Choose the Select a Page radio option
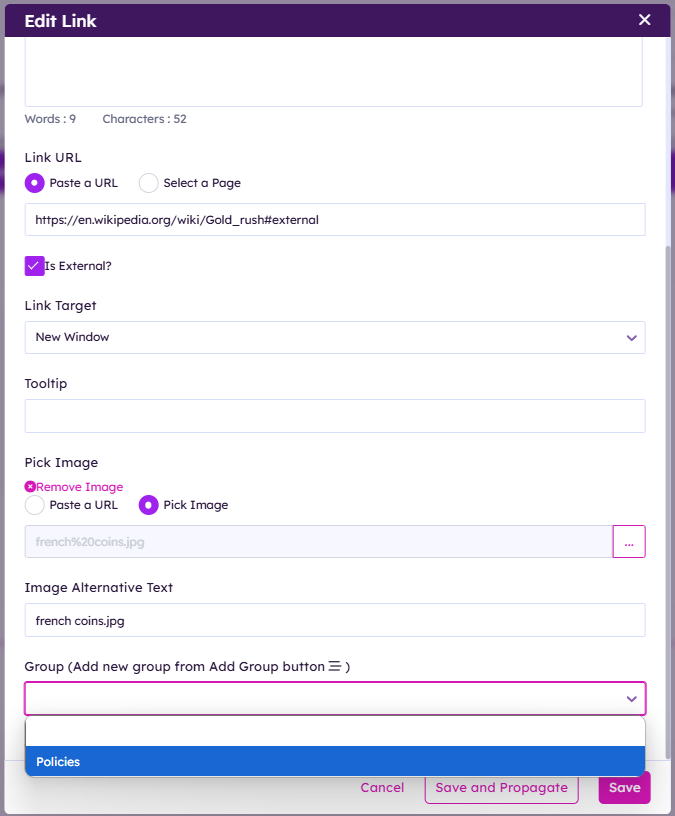The image size is (675, 816). point(149,183)
